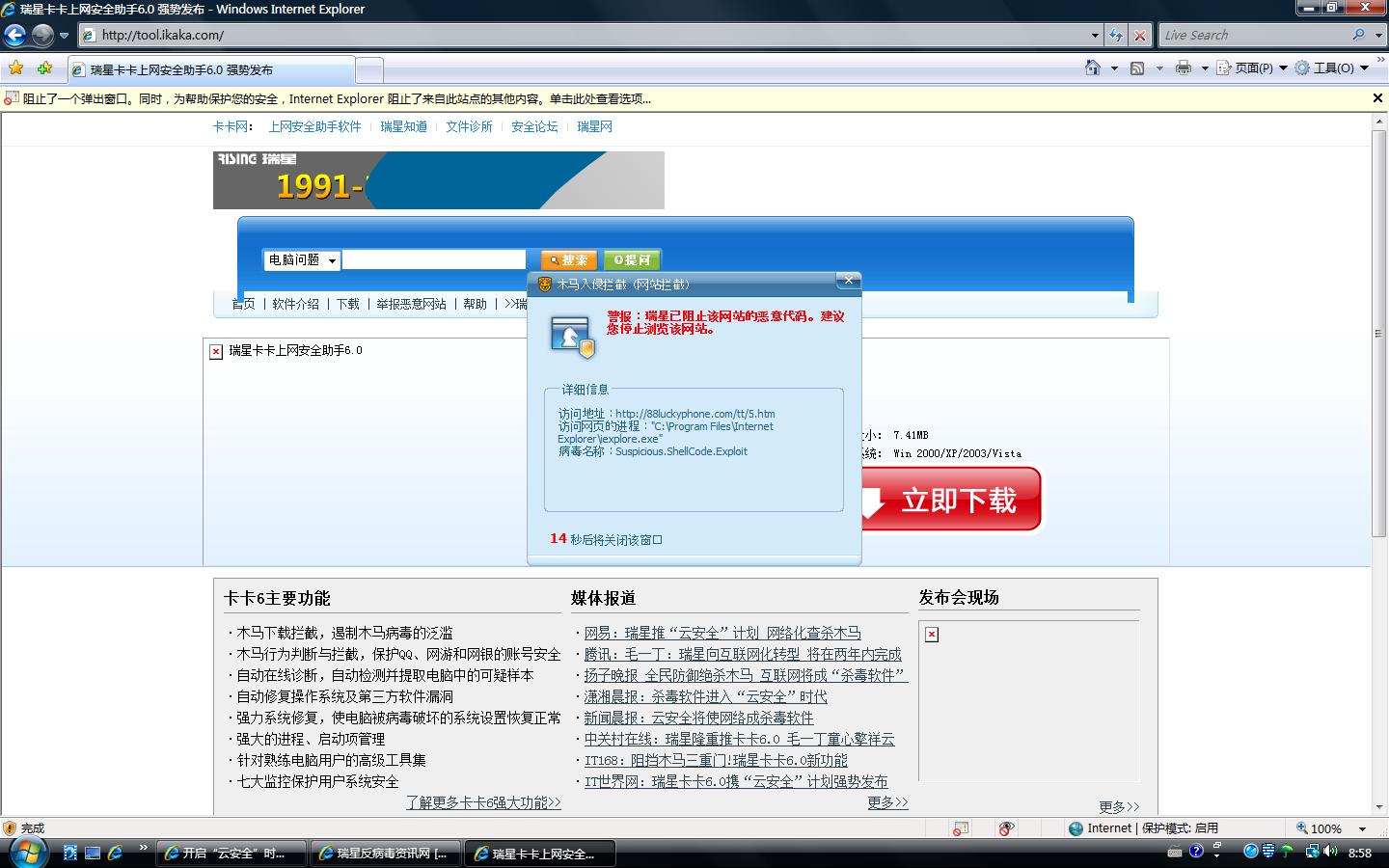Switch to 开启"云安全"时... taskbar window
Image resolution: width=1389 pixels, height=868 pixels.
(x=232, y=854)
